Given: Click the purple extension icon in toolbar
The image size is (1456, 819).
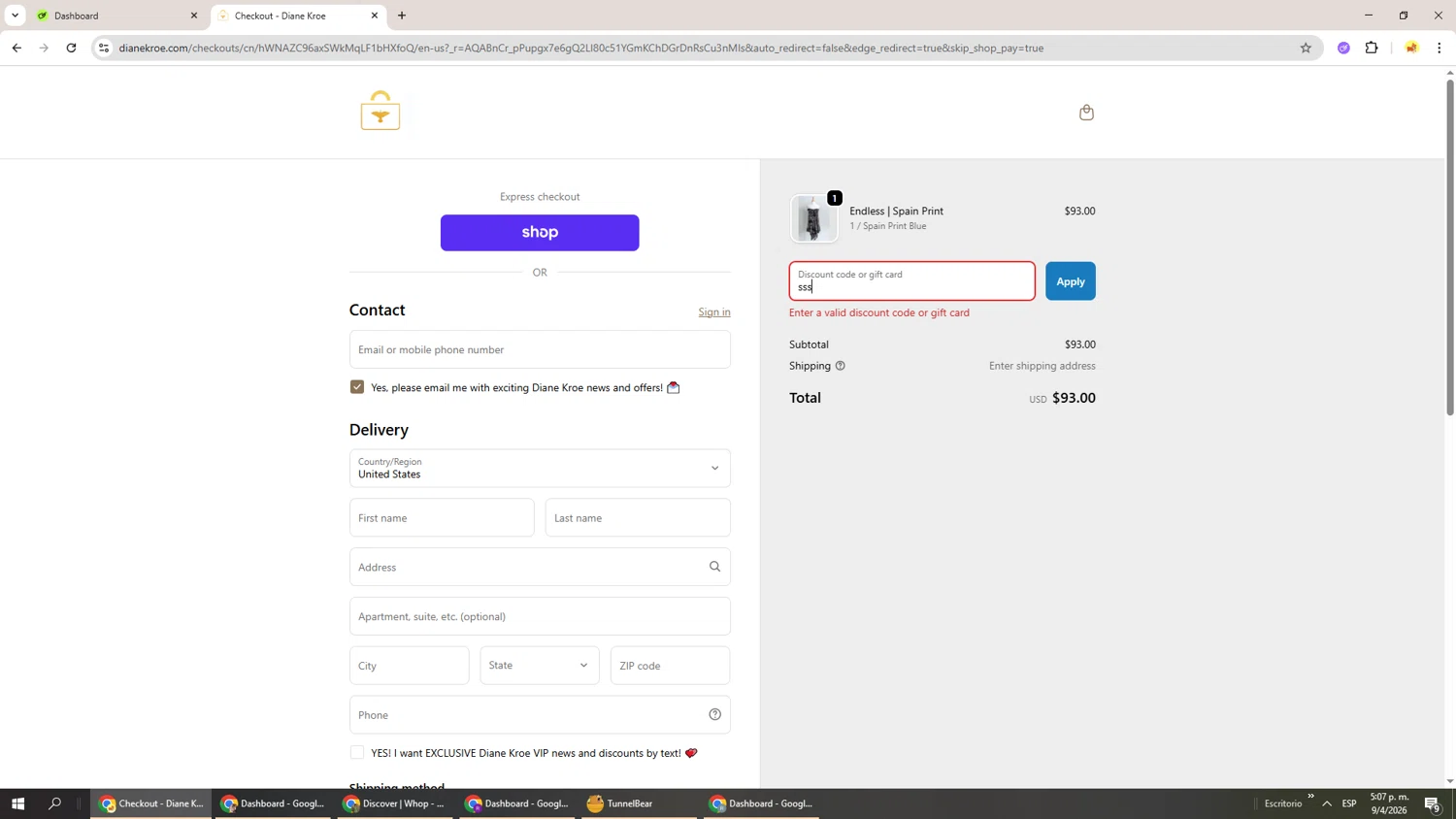Looking at the screenshot, I should click(x=1343, y=48).
